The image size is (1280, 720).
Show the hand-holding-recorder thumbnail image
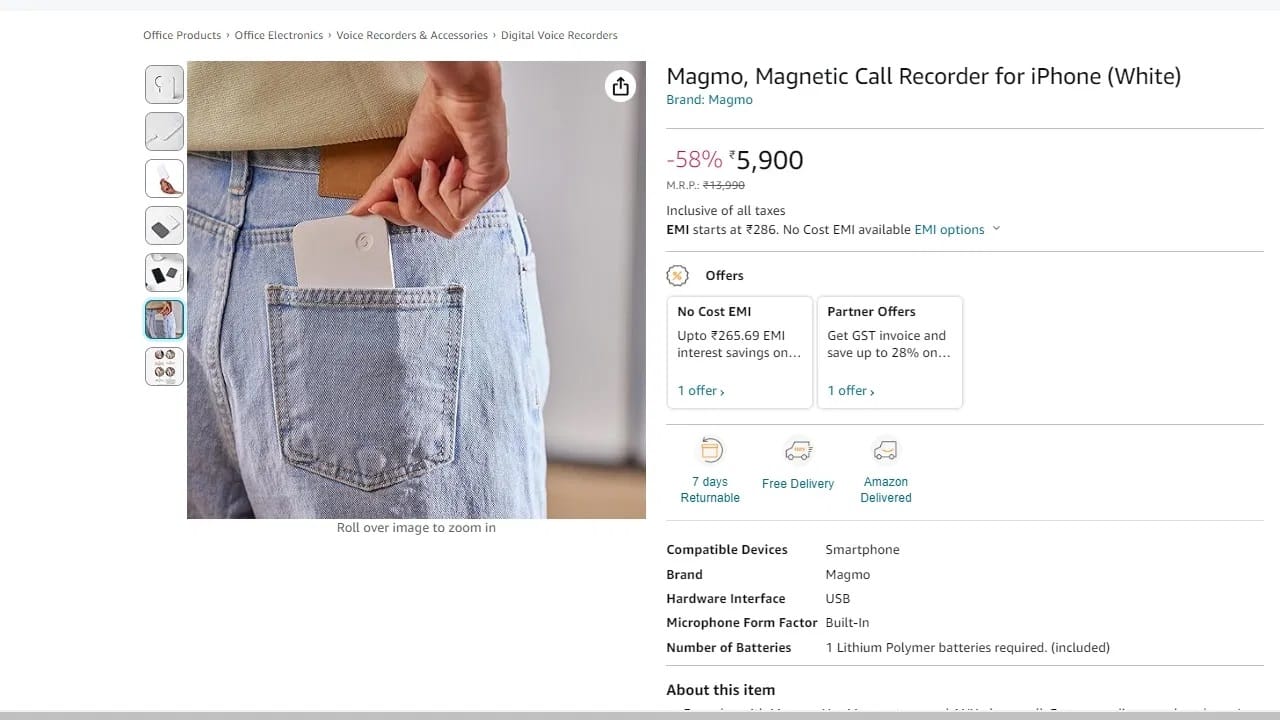pyautogui.click(x=165, y=179)
